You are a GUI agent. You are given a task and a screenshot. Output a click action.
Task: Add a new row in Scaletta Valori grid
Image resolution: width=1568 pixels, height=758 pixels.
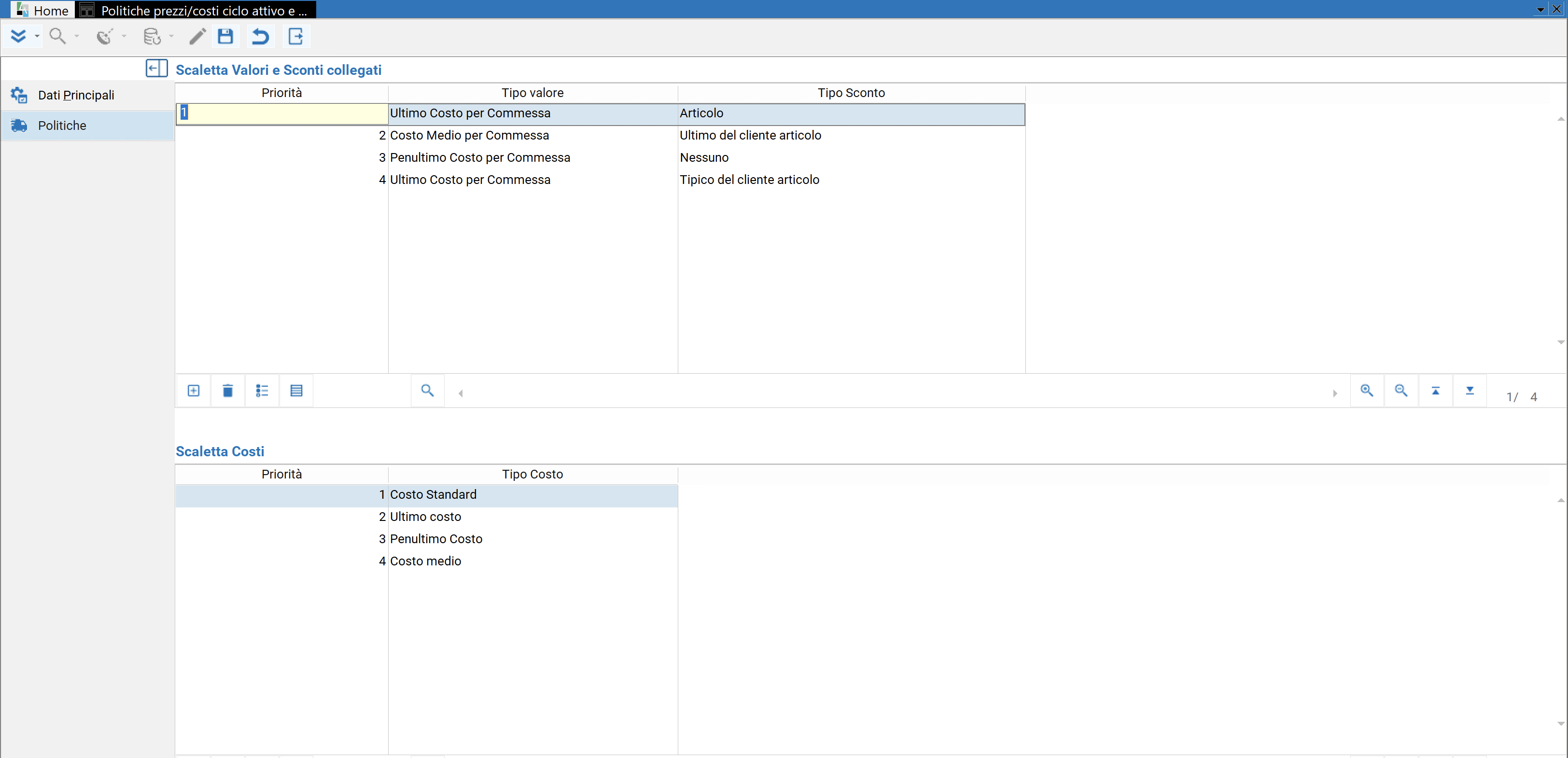coord(194,391)
